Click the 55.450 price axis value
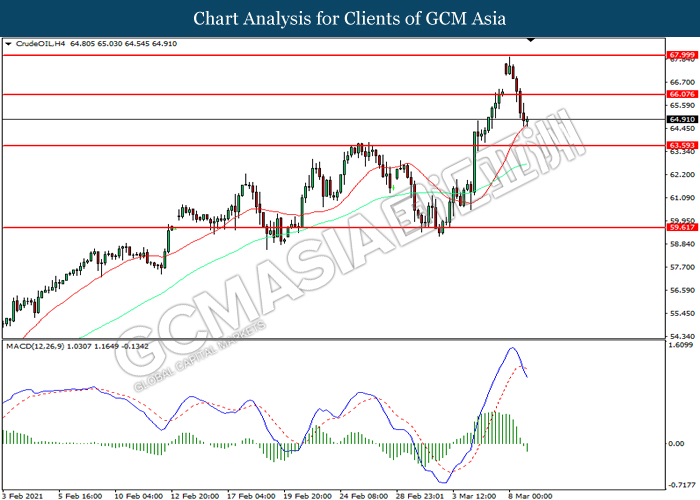 point(682,313)
